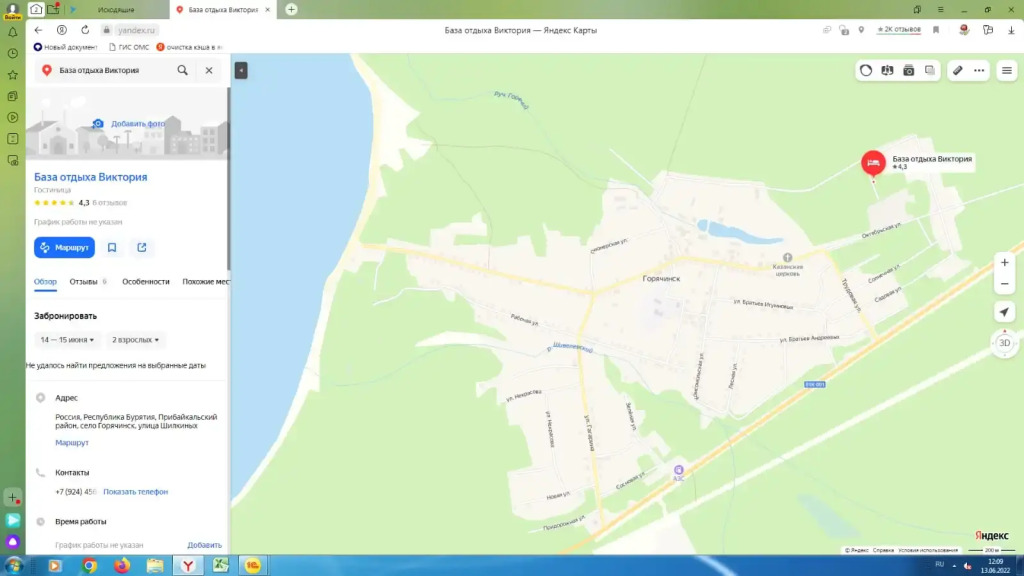The height and width of the screenshot is (576, 1024).
Task: Zoom out the map with minus
Action: click(x=1005, y=285)
